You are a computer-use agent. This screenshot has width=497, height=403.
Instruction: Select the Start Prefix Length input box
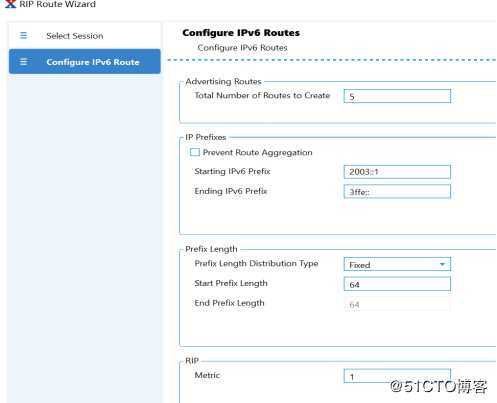pos(397,284)
